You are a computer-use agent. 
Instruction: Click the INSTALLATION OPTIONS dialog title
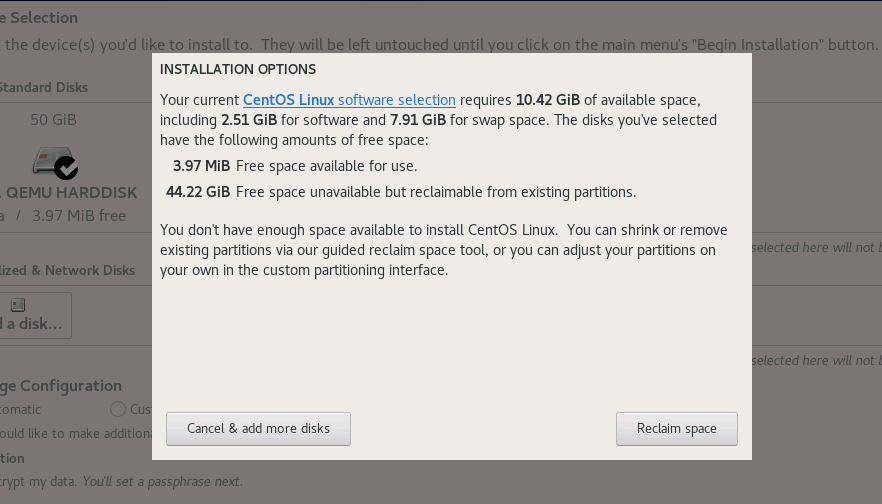point(238,69)
